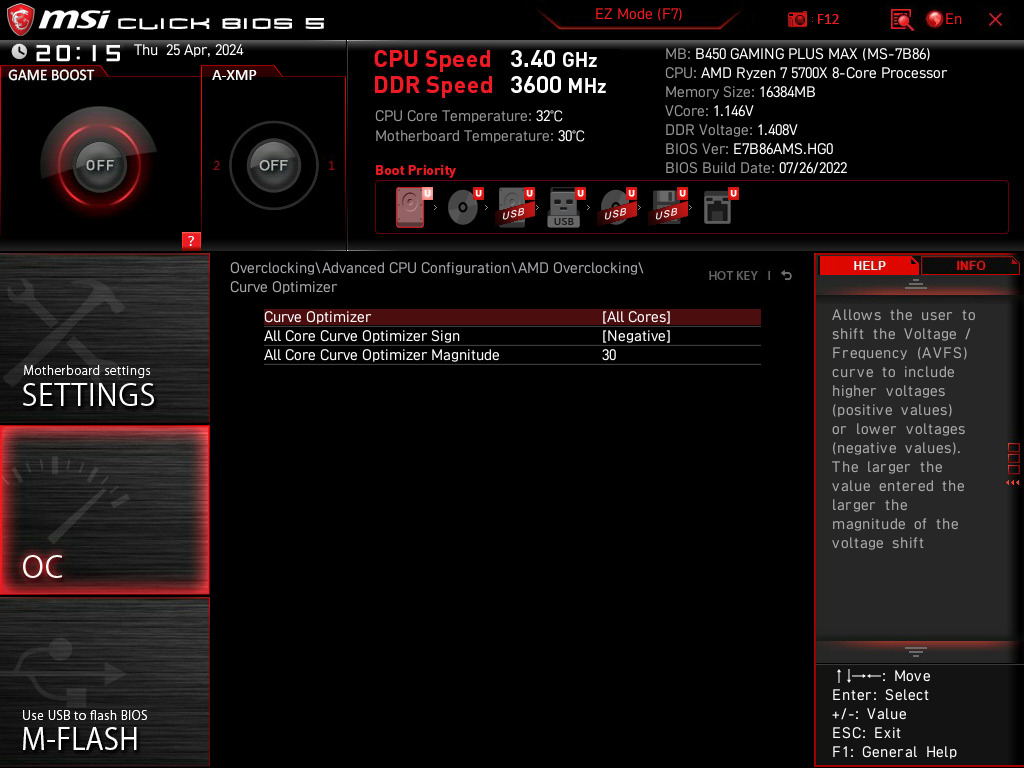
Task: Click the HOT KEY button
Action: tap(733, 276)
